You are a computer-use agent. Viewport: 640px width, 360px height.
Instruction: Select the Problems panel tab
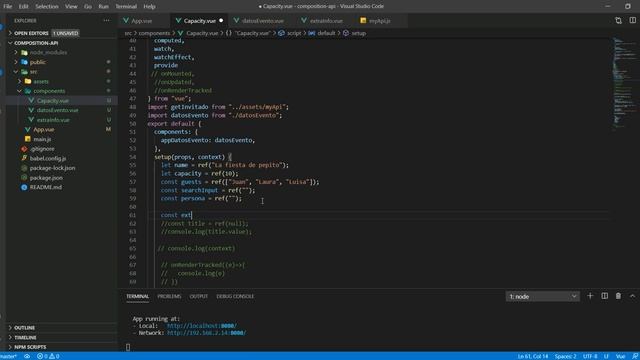[169, 296]
